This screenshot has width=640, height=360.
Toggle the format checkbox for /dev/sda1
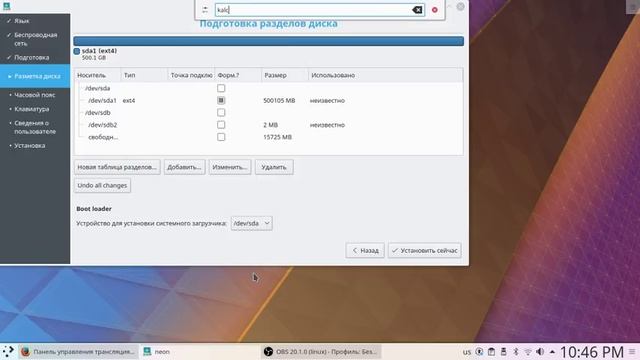(x=221, y=100)
